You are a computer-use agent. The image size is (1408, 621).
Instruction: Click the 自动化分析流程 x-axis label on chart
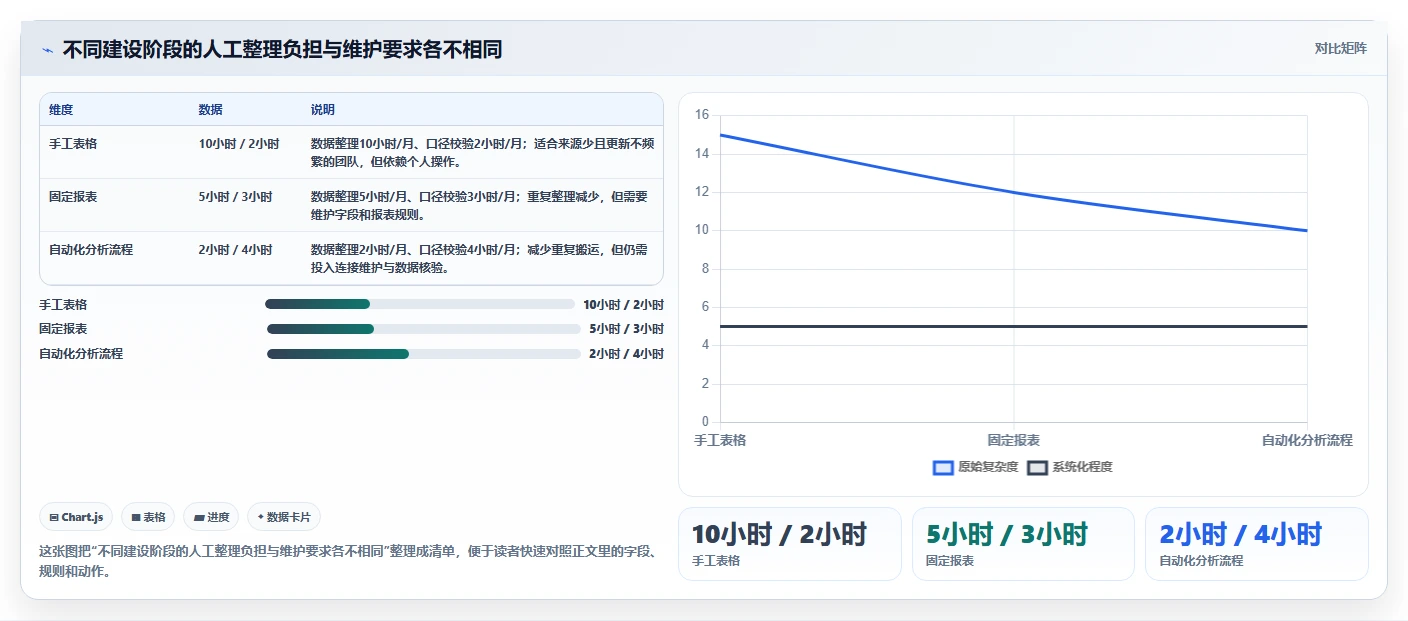click(1307, 440)
